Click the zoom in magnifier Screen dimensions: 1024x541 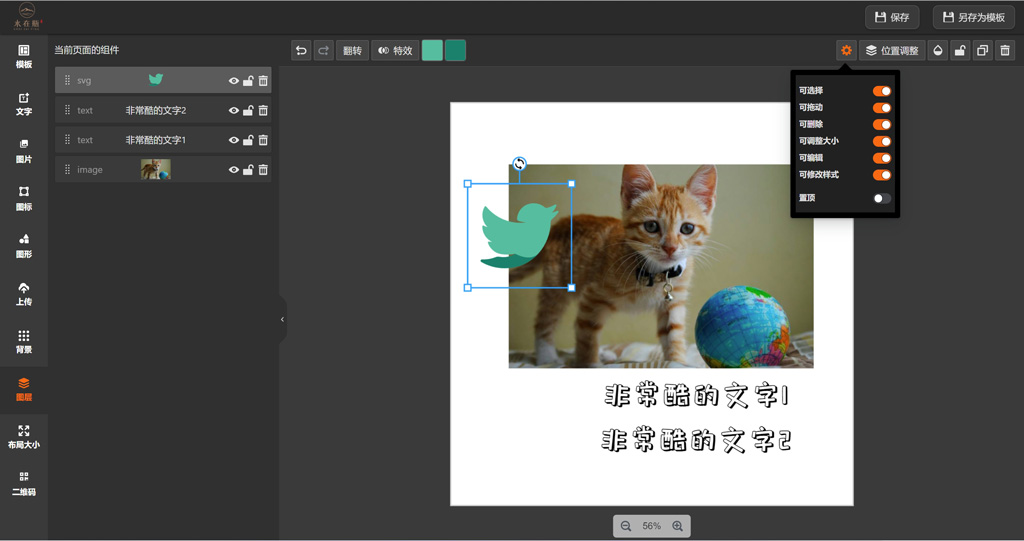(x=677, y=526)
